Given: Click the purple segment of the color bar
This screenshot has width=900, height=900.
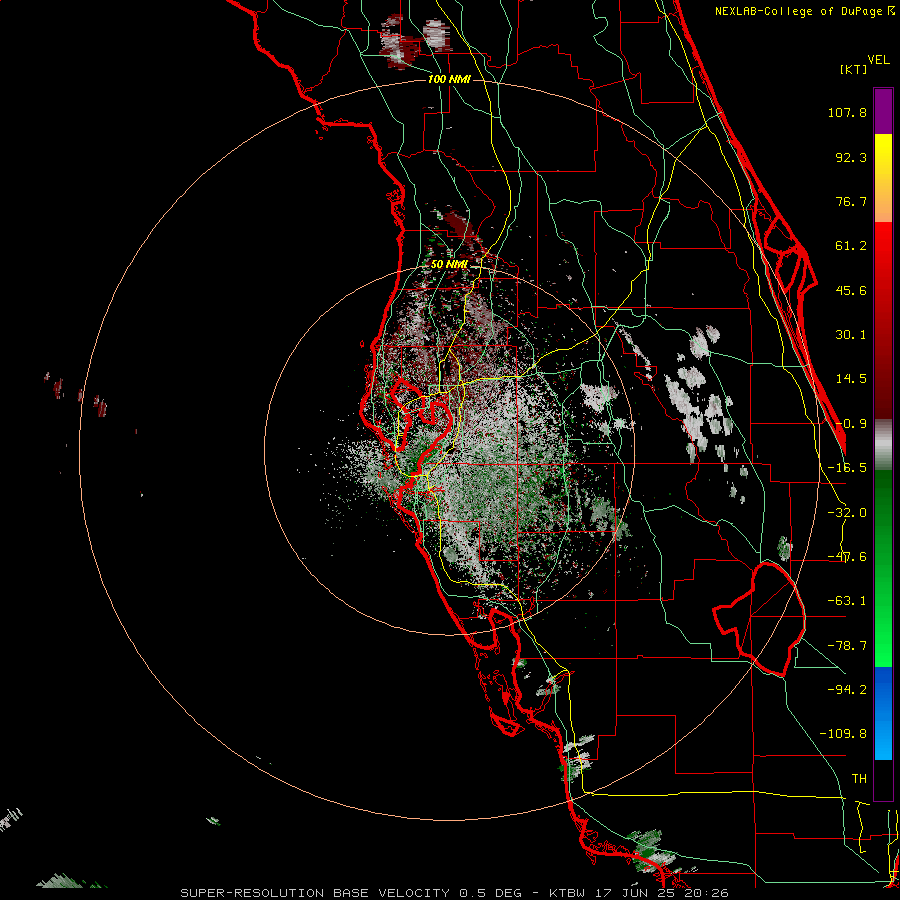Looking at the screenshot, I should [883, 111].
